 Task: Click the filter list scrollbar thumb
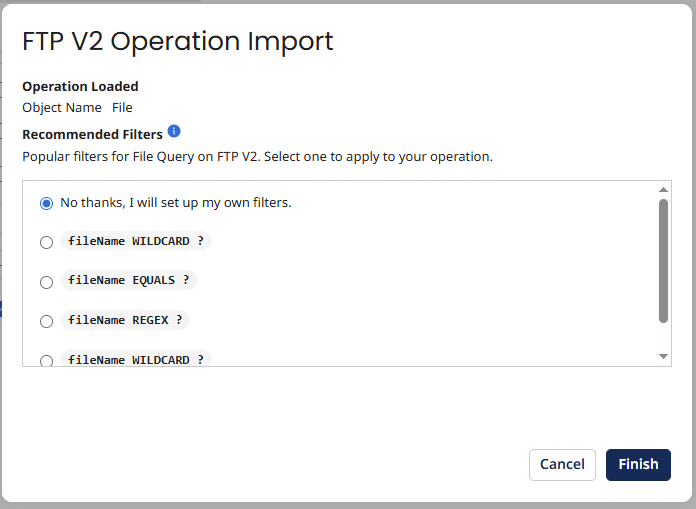tap(663, 260)
